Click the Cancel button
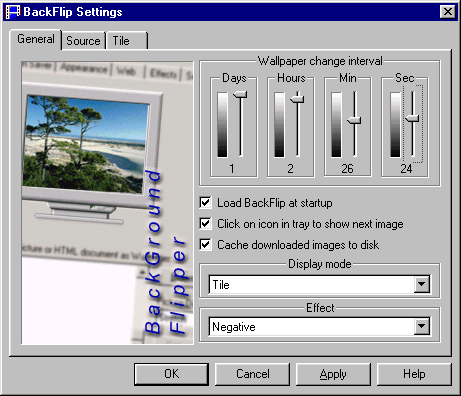The image size is (461, 396). click(252, 374)
